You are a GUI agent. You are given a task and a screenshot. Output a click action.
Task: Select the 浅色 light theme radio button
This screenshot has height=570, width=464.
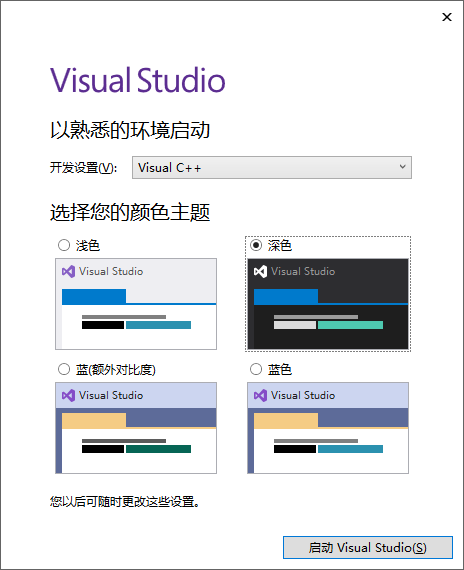click(x=64, y=245)
